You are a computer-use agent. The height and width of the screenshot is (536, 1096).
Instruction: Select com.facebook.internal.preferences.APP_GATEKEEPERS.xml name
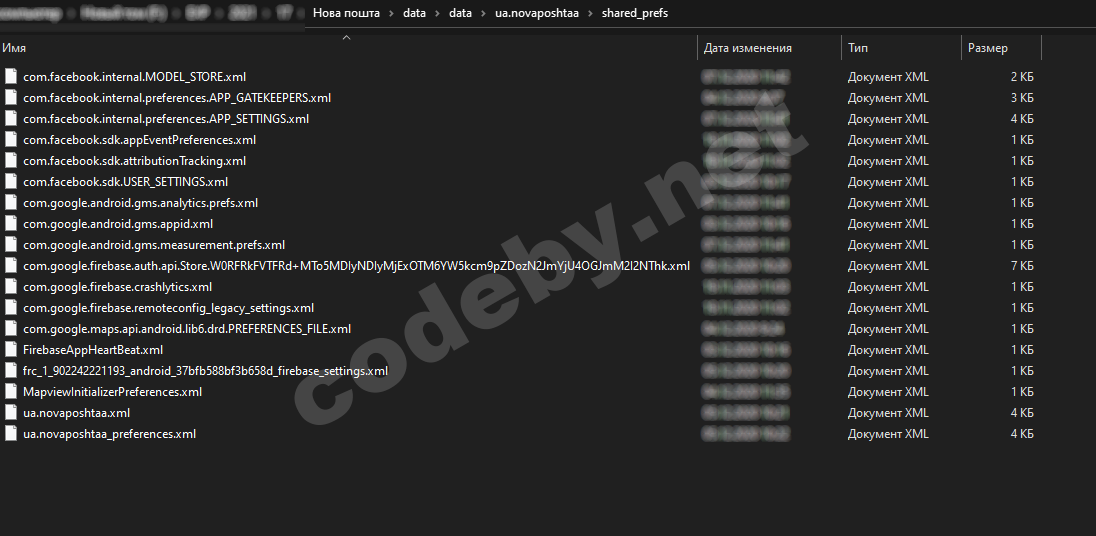[x=177, y=98]
